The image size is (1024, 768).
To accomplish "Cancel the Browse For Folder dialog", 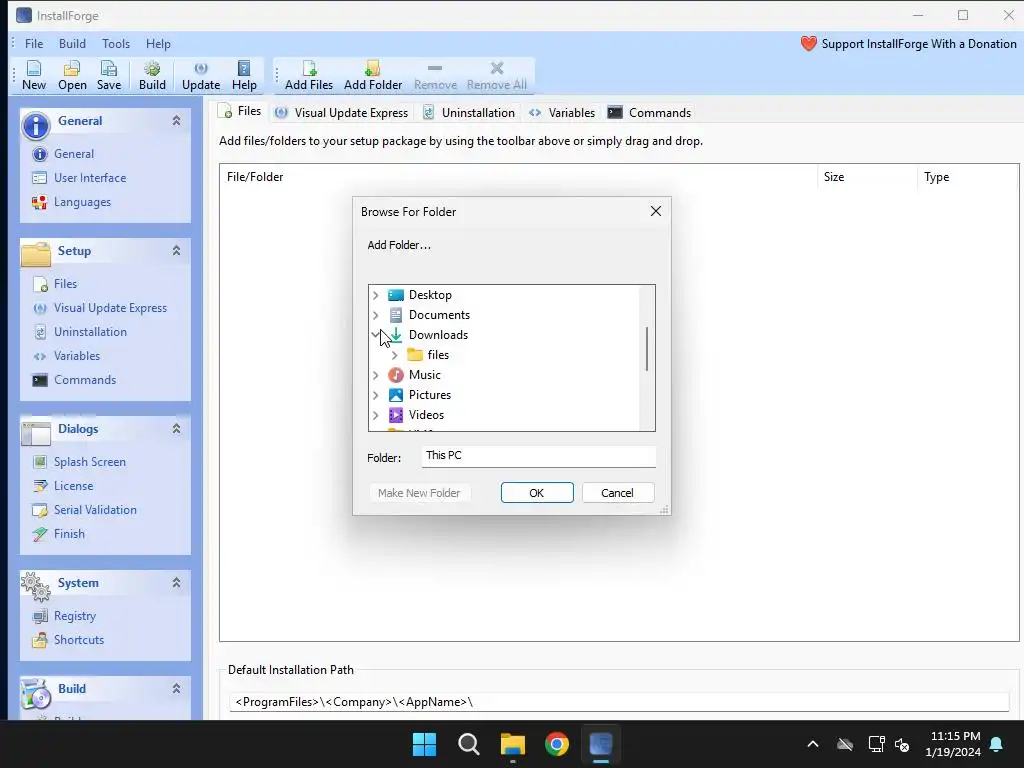I will coord(617,493).
